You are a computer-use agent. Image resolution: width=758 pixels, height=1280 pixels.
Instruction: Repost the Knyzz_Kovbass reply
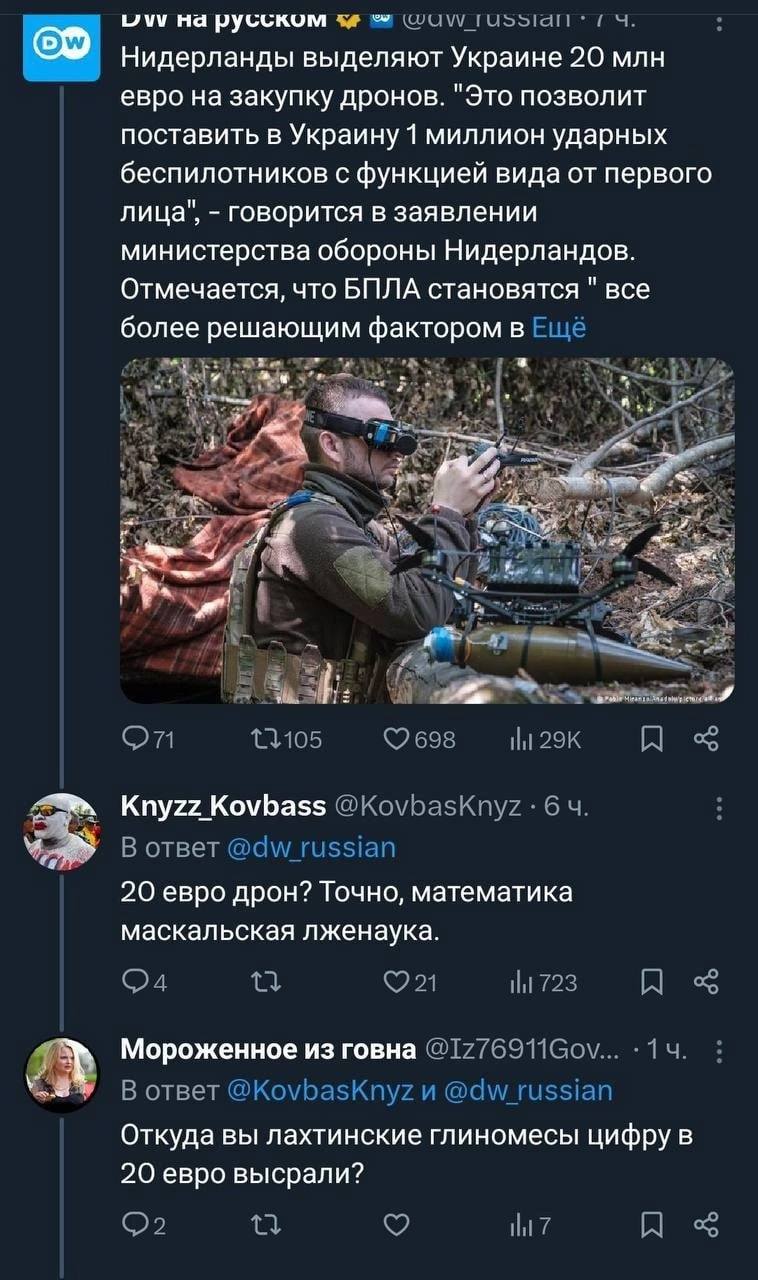tap(260, 983)
